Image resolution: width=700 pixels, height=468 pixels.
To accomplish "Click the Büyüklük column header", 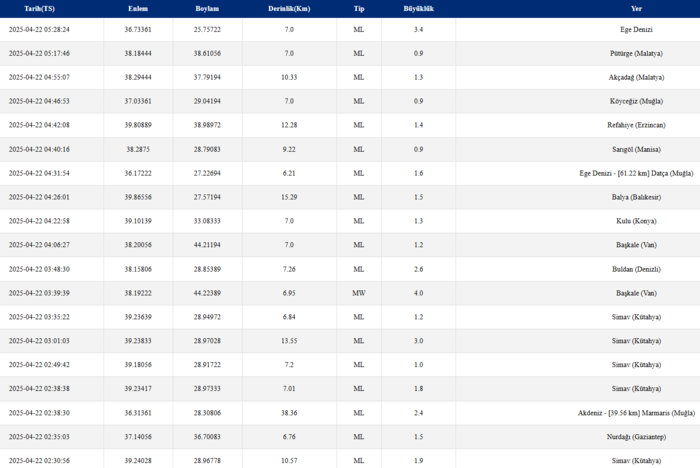I will [x=418, y=8].
